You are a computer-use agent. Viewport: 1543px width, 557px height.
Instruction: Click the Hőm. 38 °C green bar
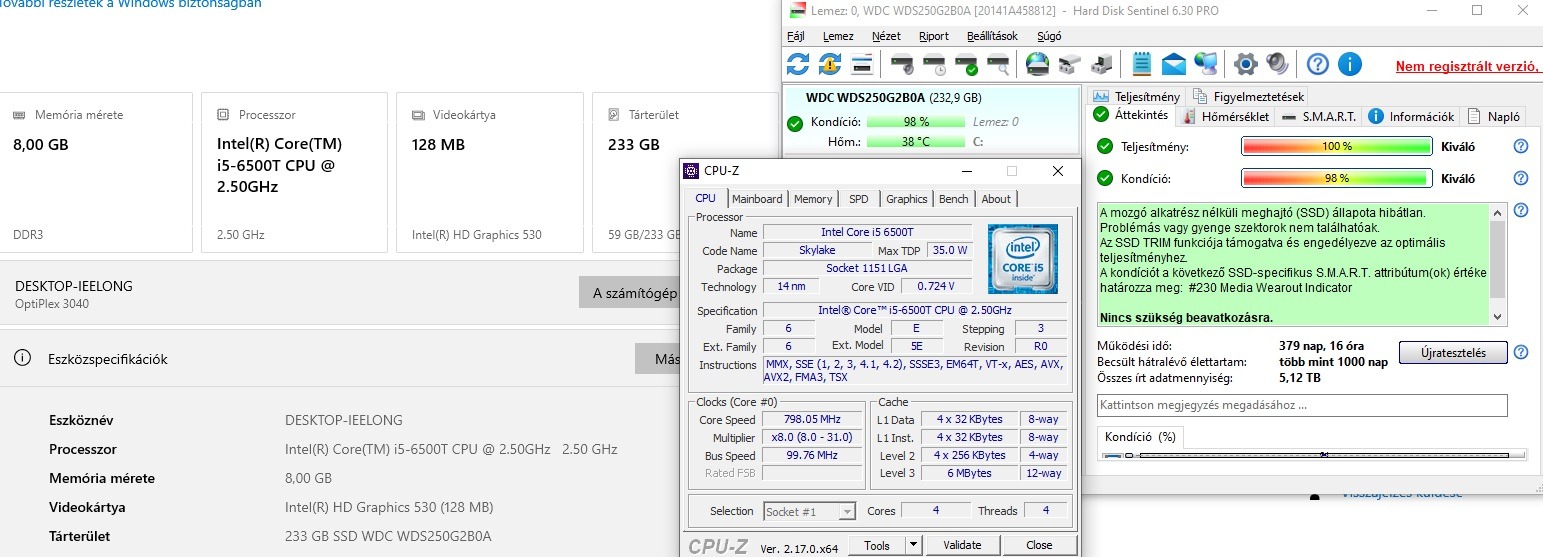916,142
